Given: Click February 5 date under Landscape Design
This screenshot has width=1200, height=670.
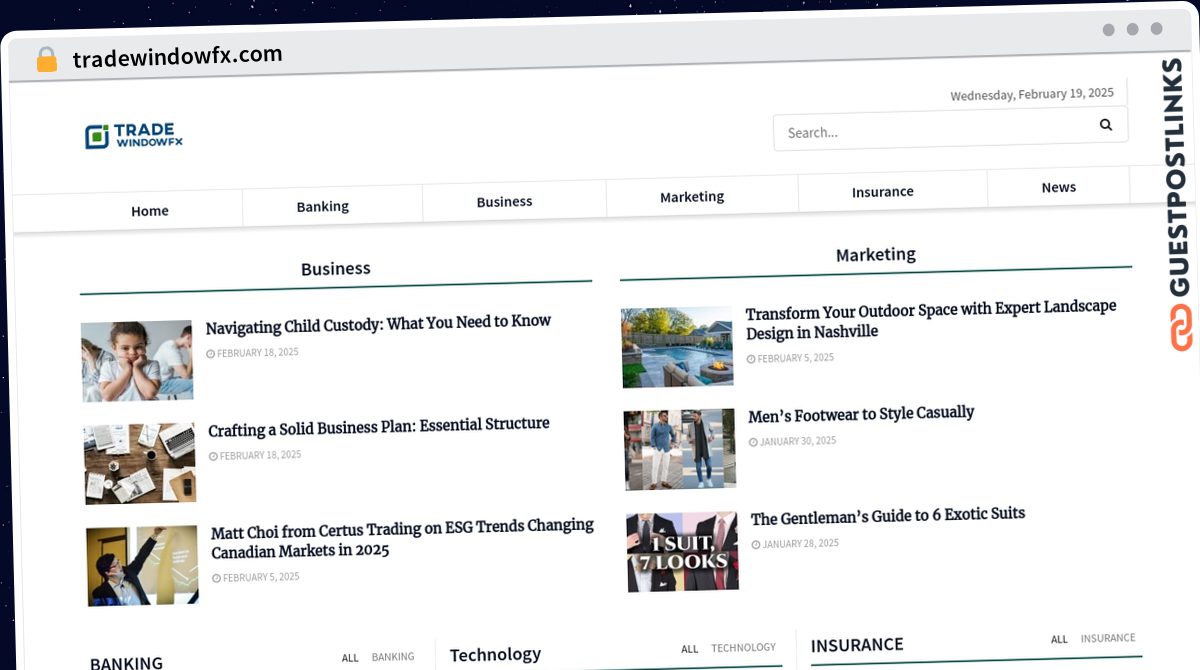Looking at the screenshot, I should click(790, 358).
